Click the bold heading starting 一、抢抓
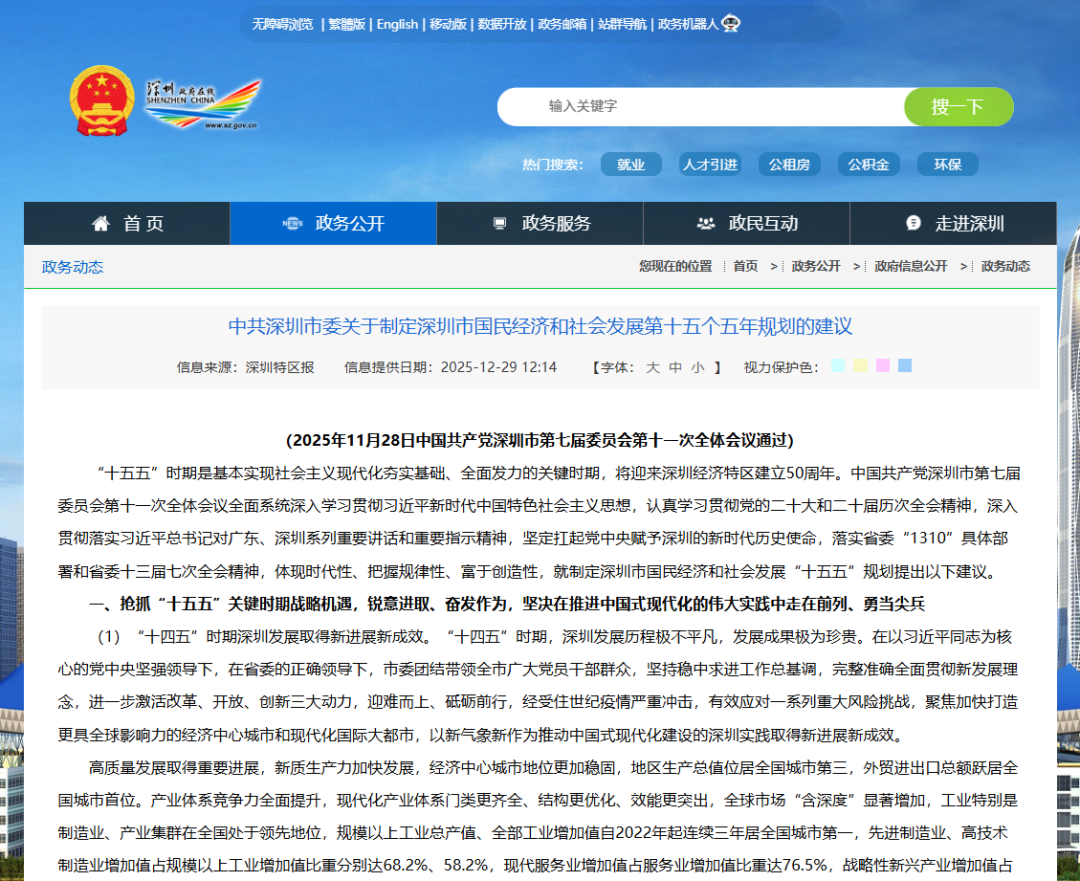1080x881 pixels. coord(506,604)
